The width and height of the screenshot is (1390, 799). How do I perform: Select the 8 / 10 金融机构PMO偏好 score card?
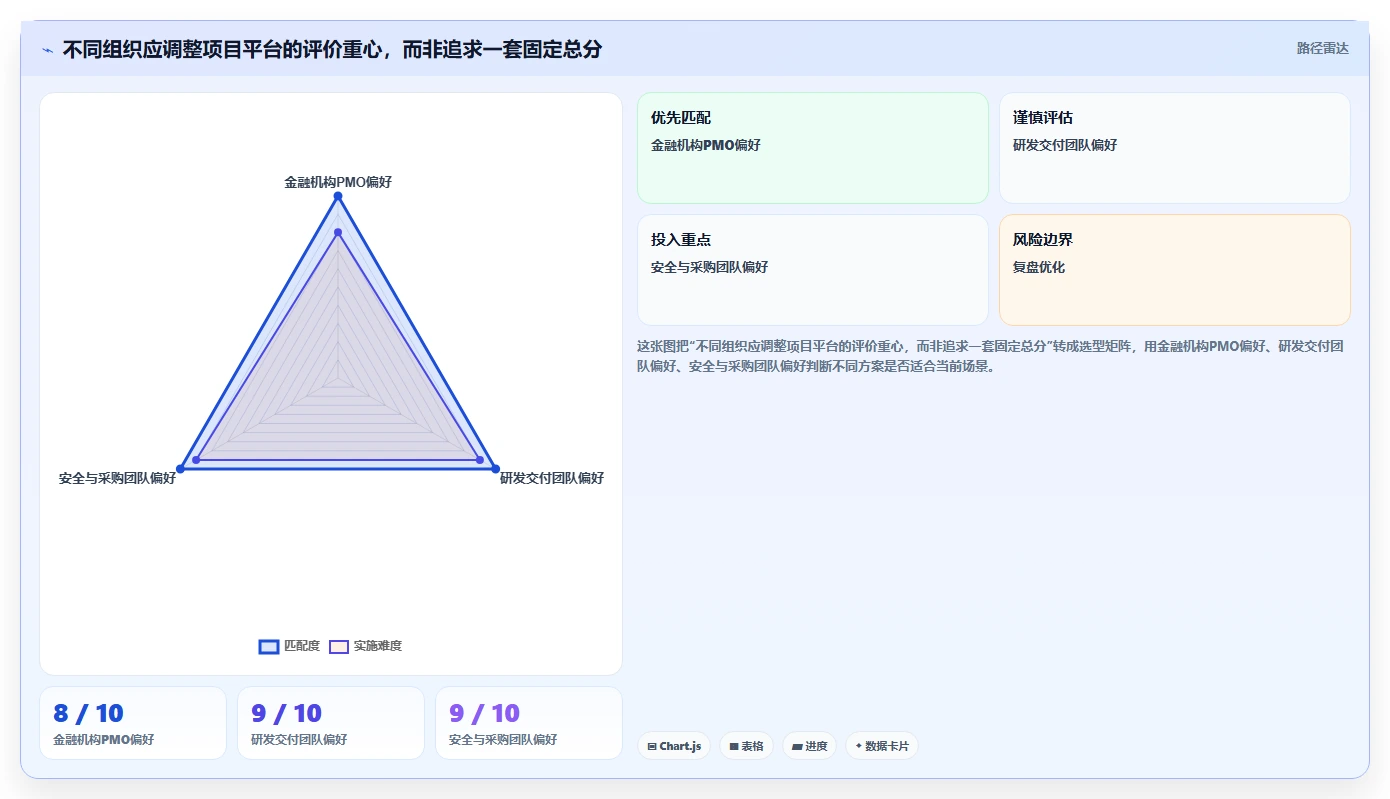pyautogui.click(x=133, y=723)
